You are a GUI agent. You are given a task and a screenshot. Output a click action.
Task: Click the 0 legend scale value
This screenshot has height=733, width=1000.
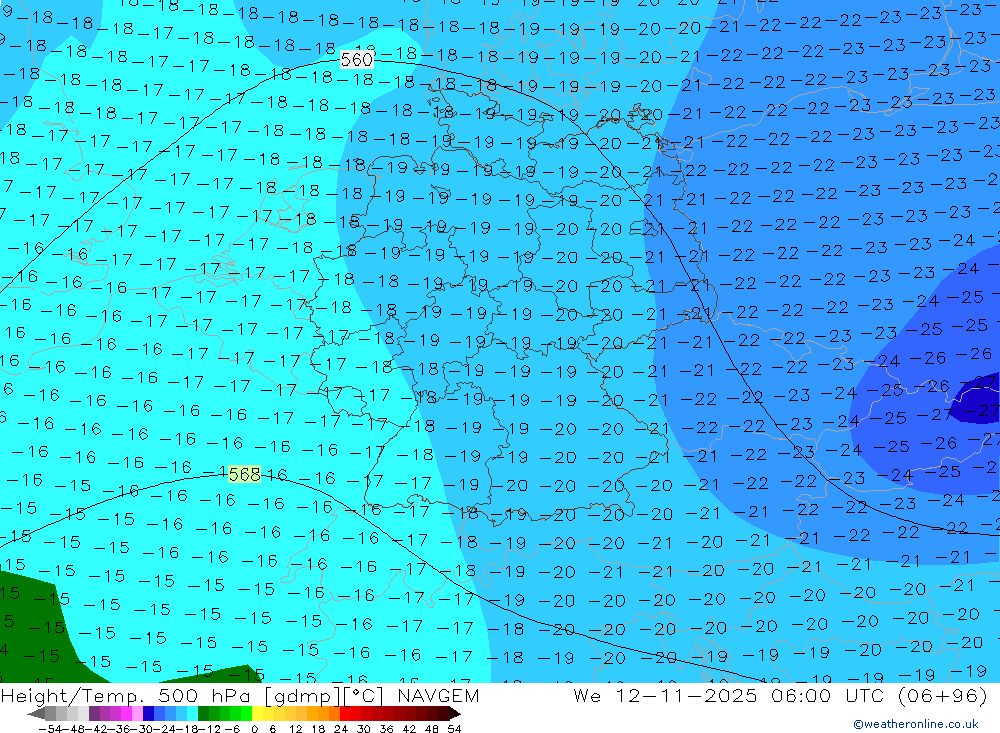pos(254,729)
